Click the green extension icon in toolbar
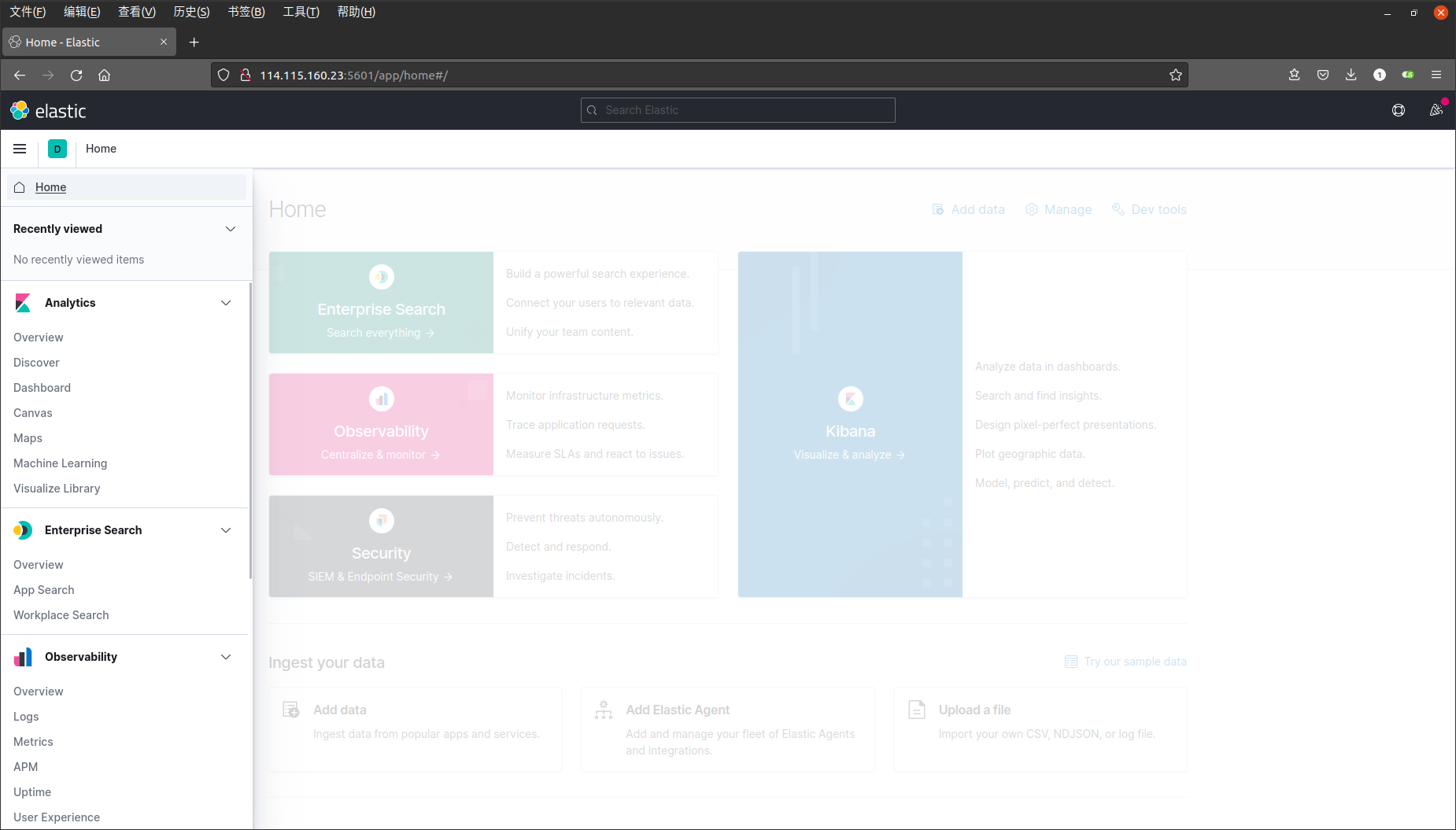 click(x=1408, y=75)
